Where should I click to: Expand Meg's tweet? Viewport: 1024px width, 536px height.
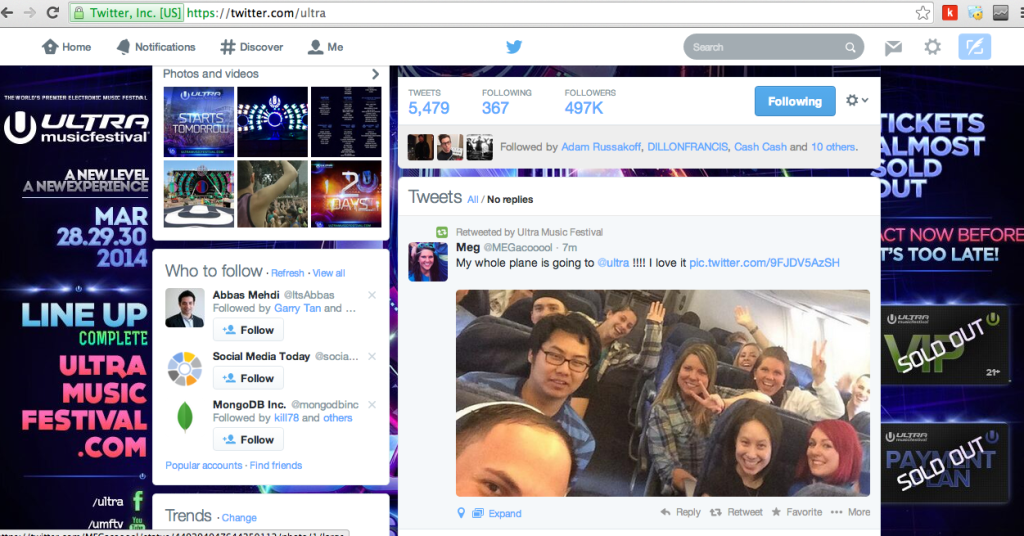(497, 514)
